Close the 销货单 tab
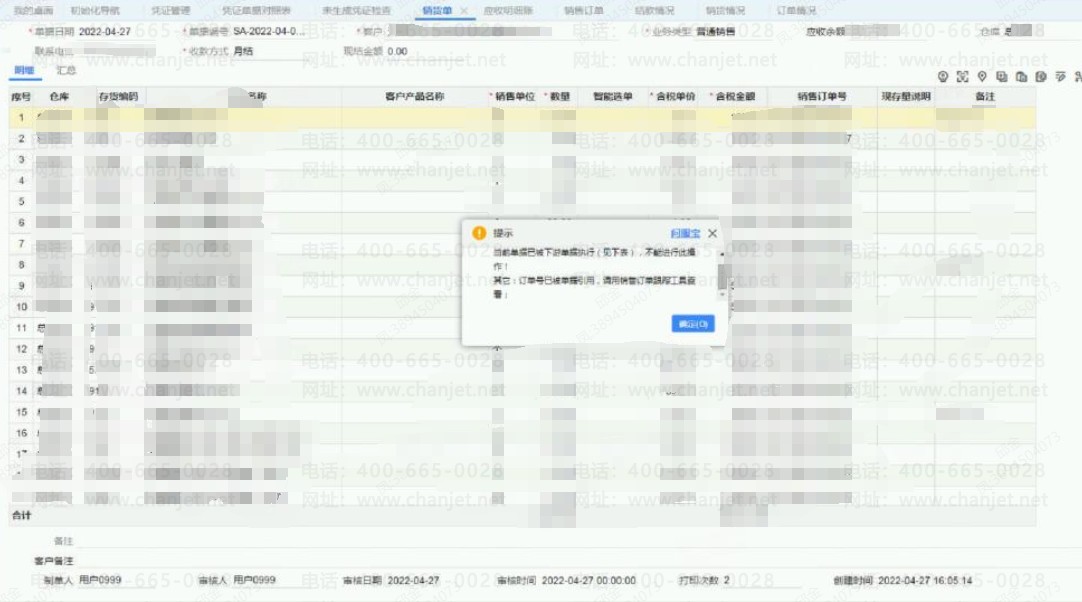The height and width of the screenshot is (602, 1082). click(x=464, y=10)
